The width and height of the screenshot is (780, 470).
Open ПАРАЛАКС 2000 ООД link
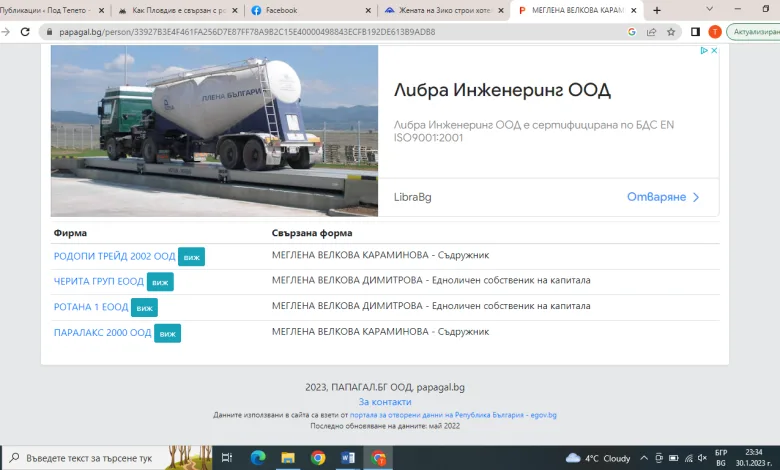[102, 333]
